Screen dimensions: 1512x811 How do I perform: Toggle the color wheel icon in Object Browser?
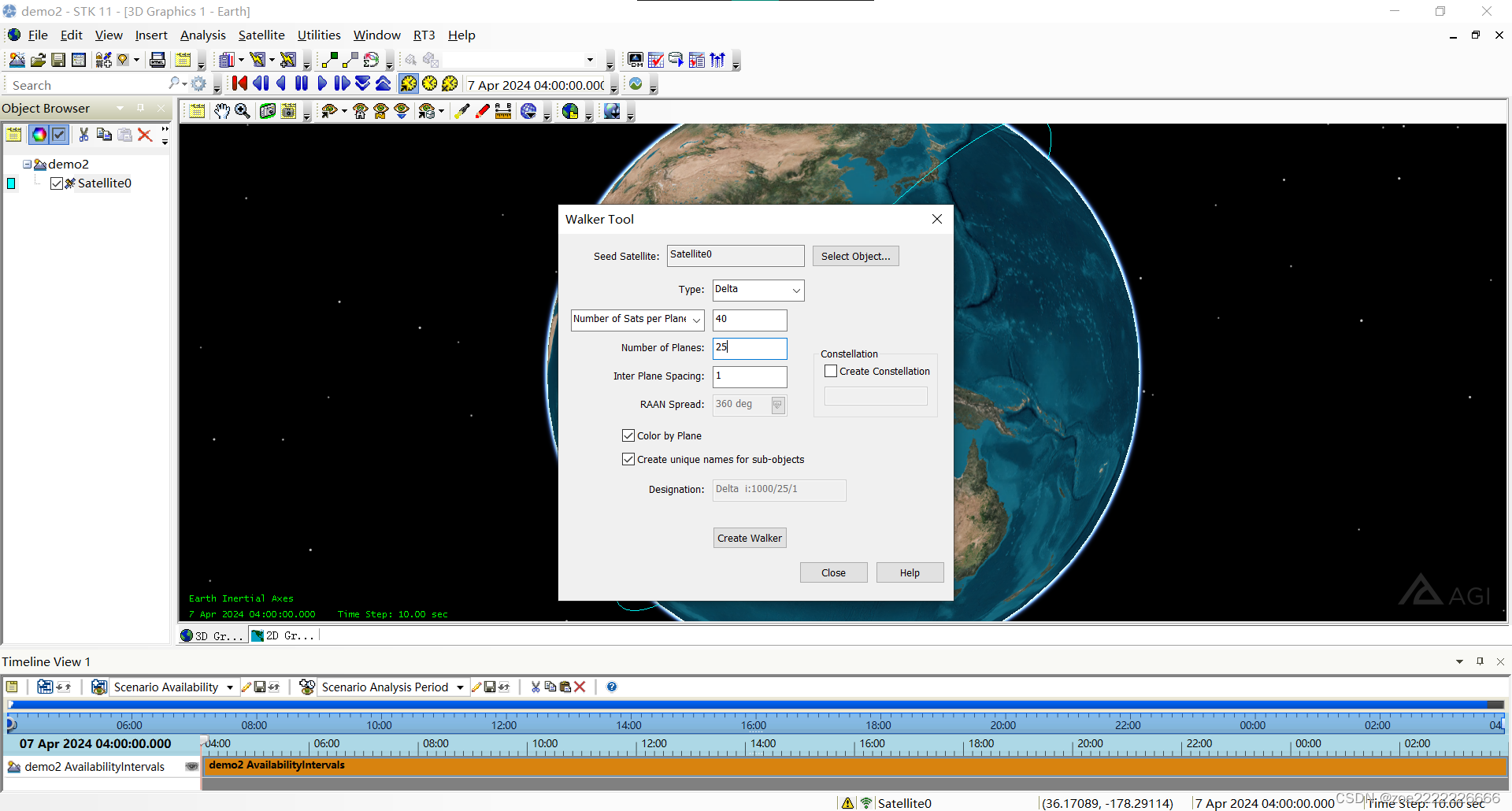39,135
